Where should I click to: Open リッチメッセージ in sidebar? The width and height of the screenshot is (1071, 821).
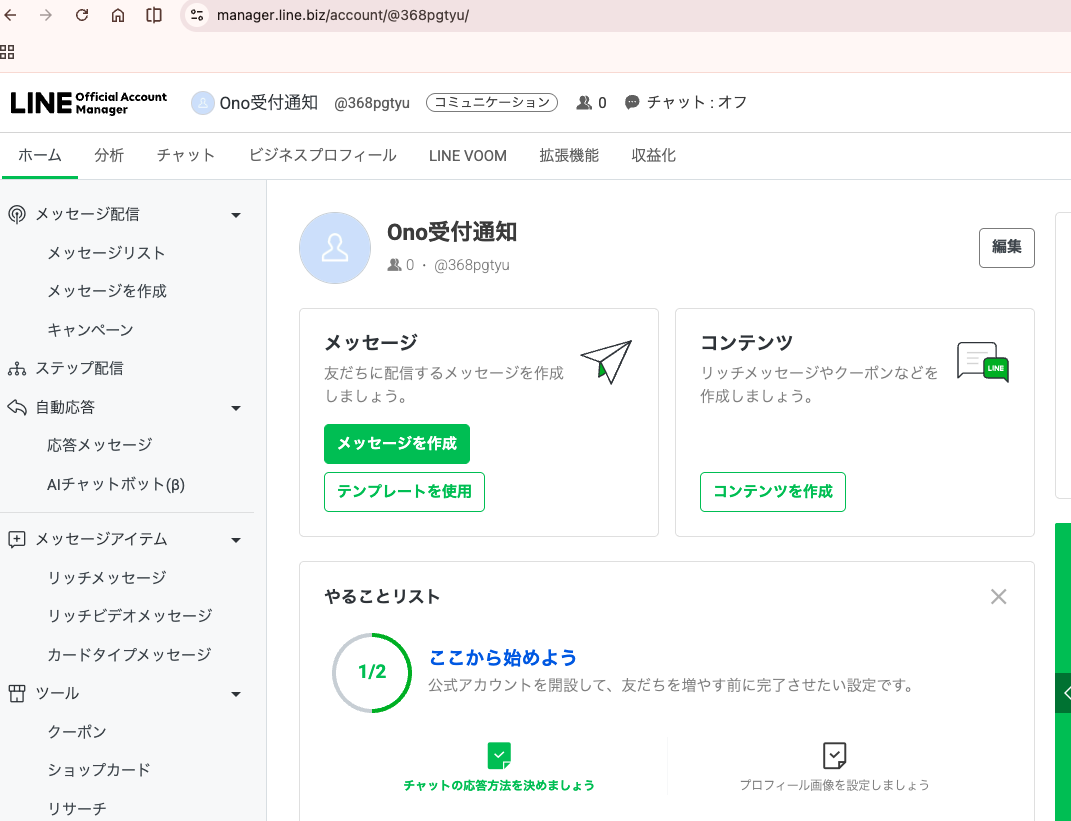coord(107,578)
